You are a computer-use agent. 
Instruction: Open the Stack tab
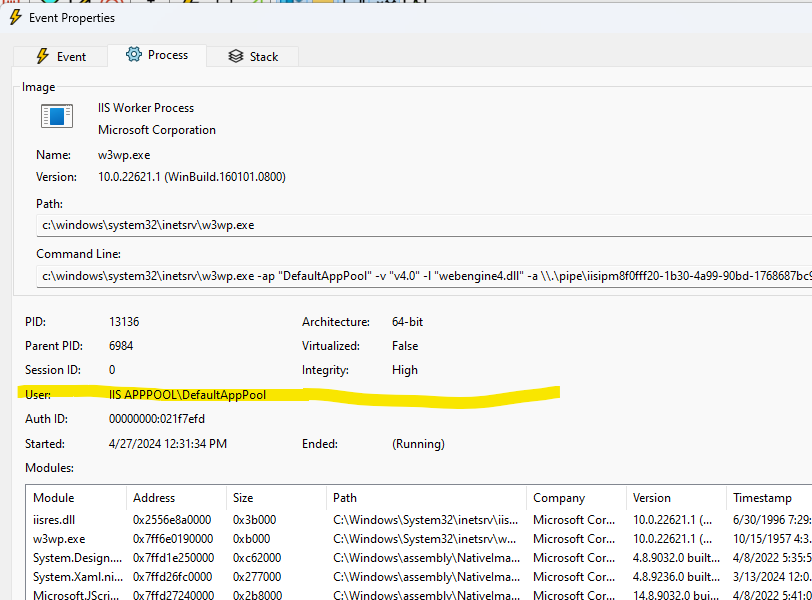tap(253, 56)
